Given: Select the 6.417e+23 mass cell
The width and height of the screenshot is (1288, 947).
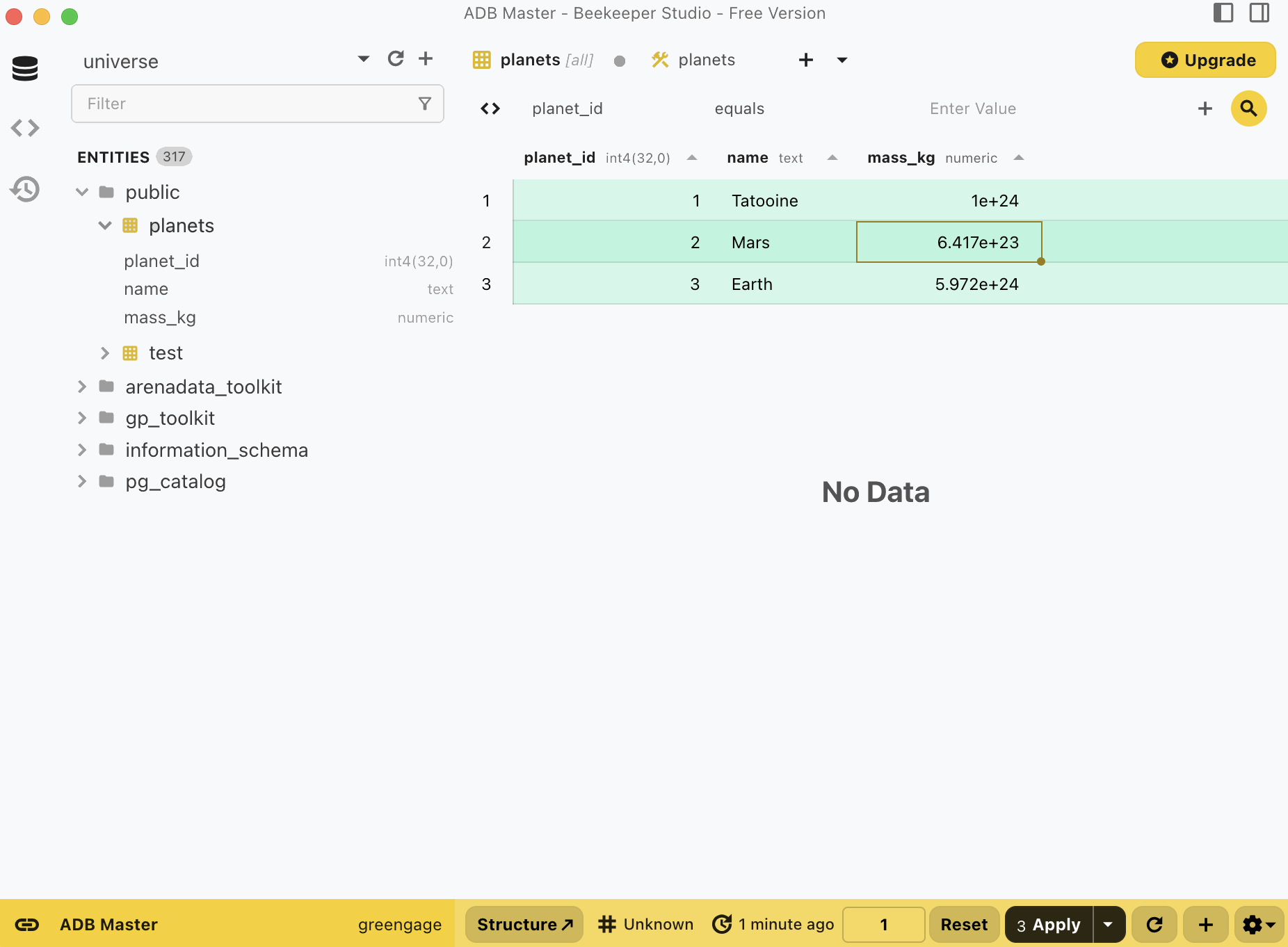Looking at the screenshot, I should (949, 242).
